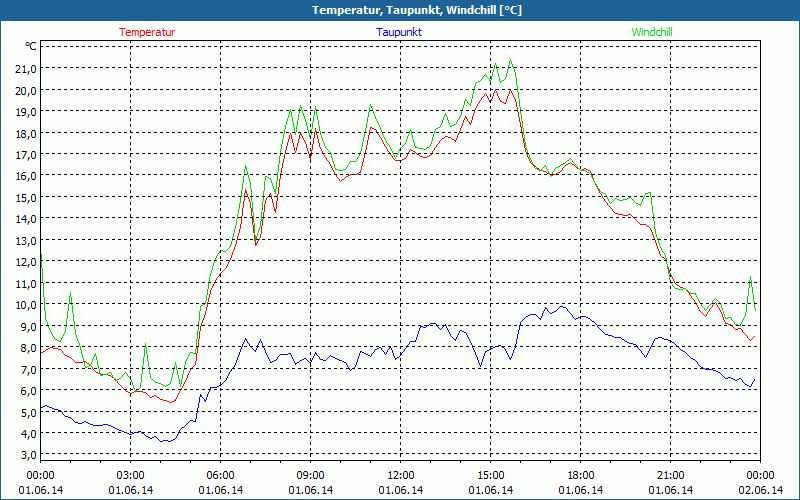This screenshot has height=500, width=800.
Task: Click the 12,0 y-axis value
Action: [26, 261]
